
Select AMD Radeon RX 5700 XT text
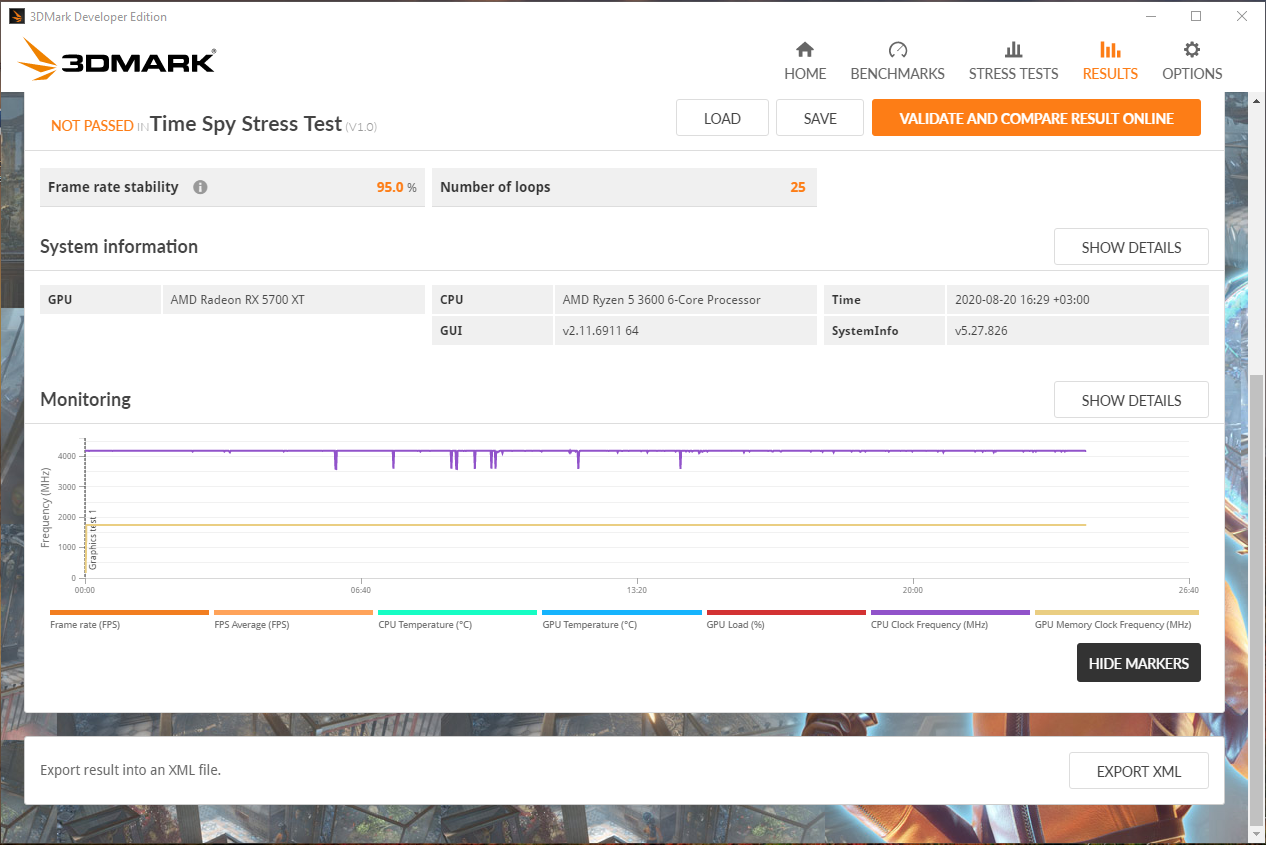tap(237, 300)
